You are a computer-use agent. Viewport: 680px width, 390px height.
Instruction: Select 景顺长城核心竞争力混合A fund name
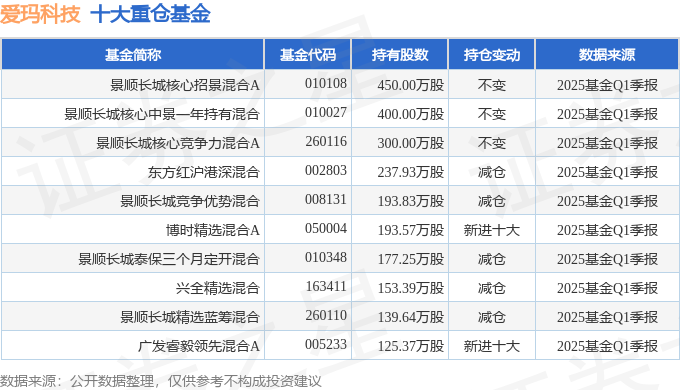click(178, 143)
